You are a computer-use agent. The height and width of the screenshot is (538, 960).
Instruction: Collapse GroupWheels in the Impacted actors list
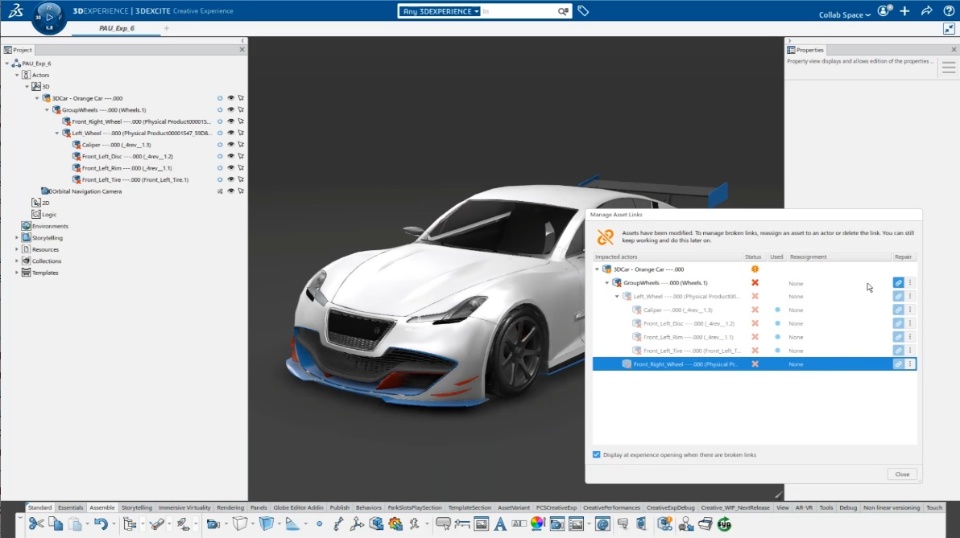click(x=607, y=283)
